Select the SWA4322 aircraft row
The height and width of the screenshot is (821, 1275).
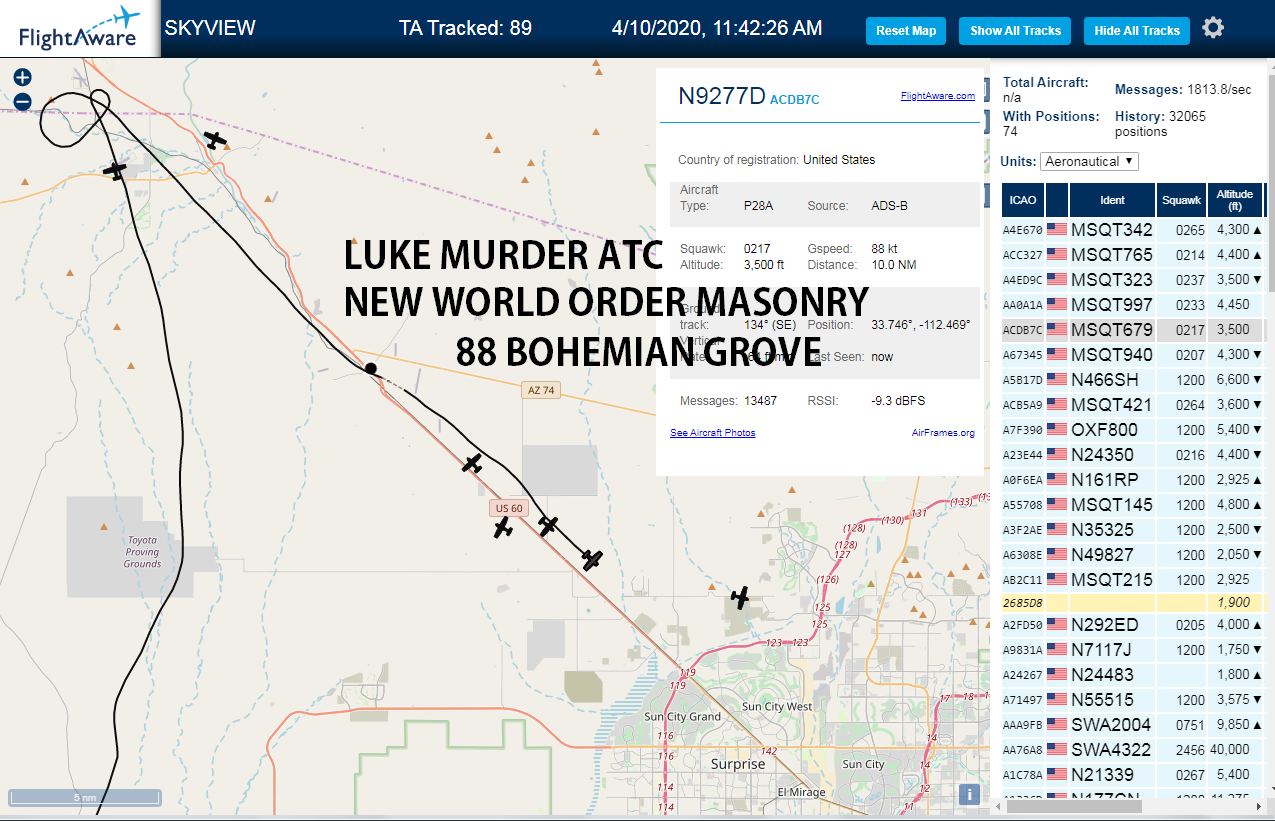pyautogui.click(x=1133, y=750)
